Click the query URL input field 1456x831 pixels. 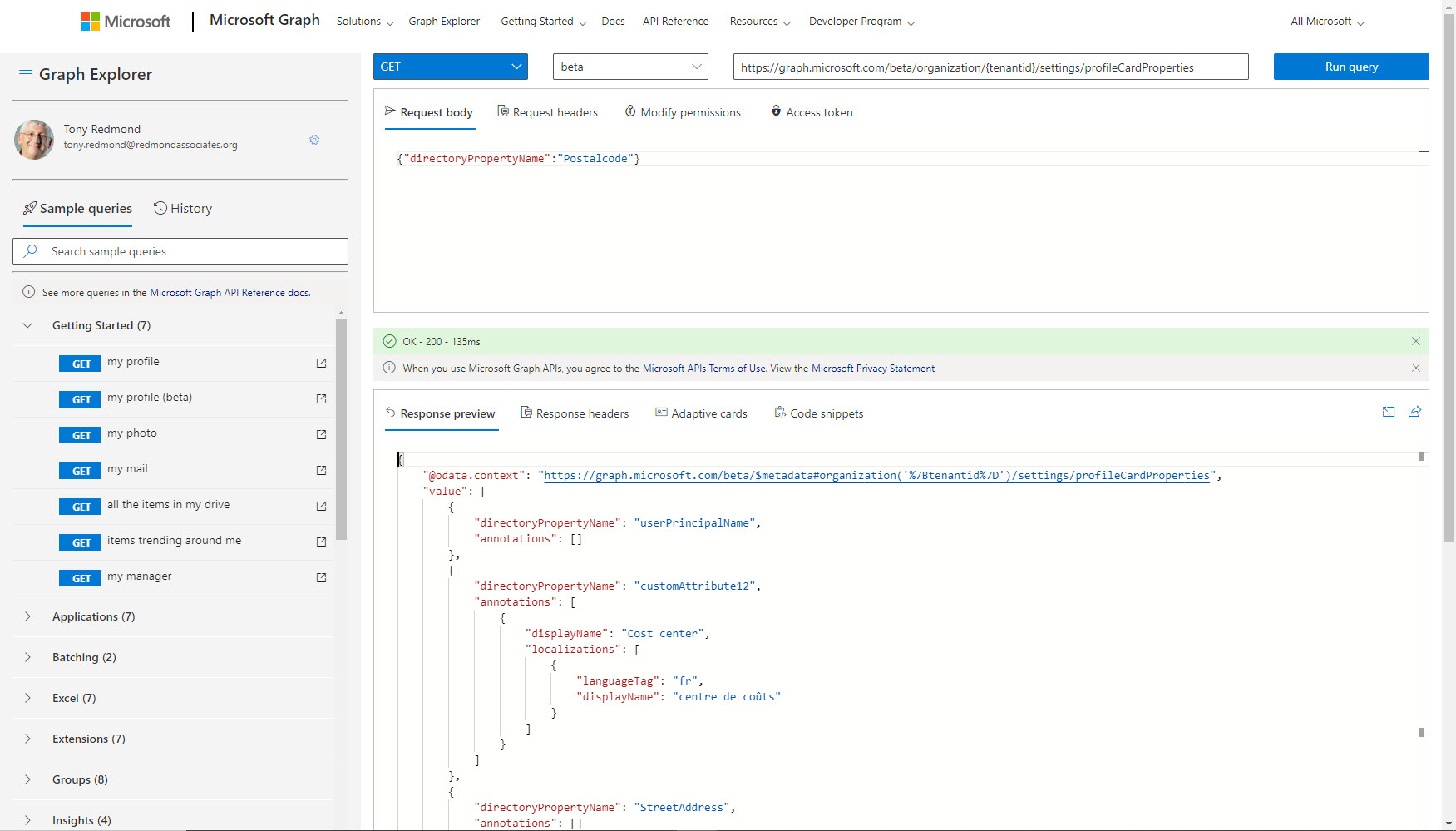tap(990, 67)
